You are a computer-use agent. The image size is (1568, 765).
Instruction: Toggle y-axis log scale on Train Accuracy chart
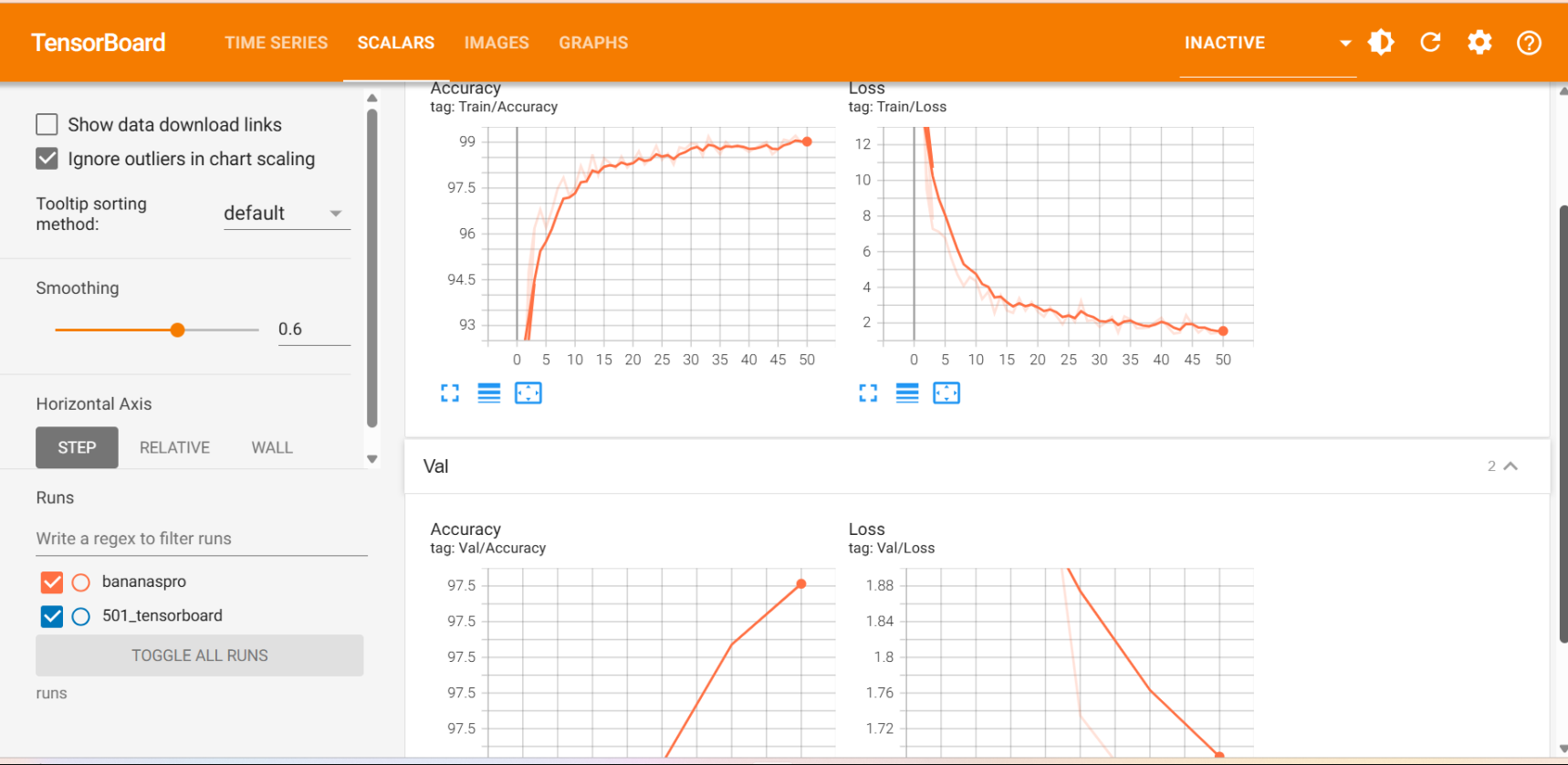pyautogui.click(x=489, y=393)
